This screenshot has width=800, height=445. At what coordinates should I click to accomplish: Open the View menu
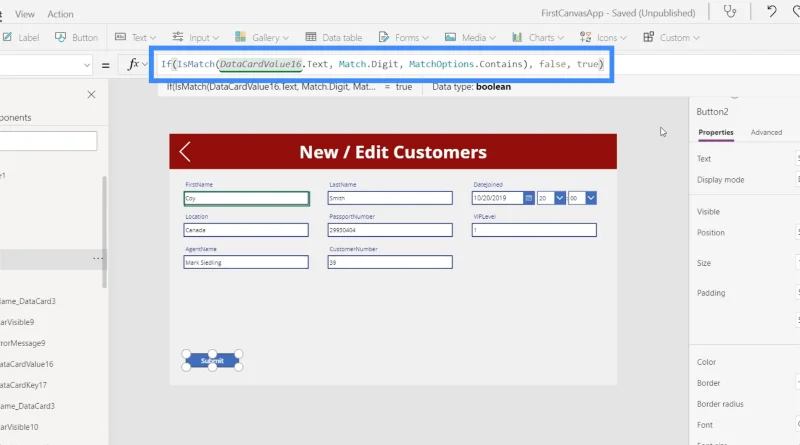24,14
